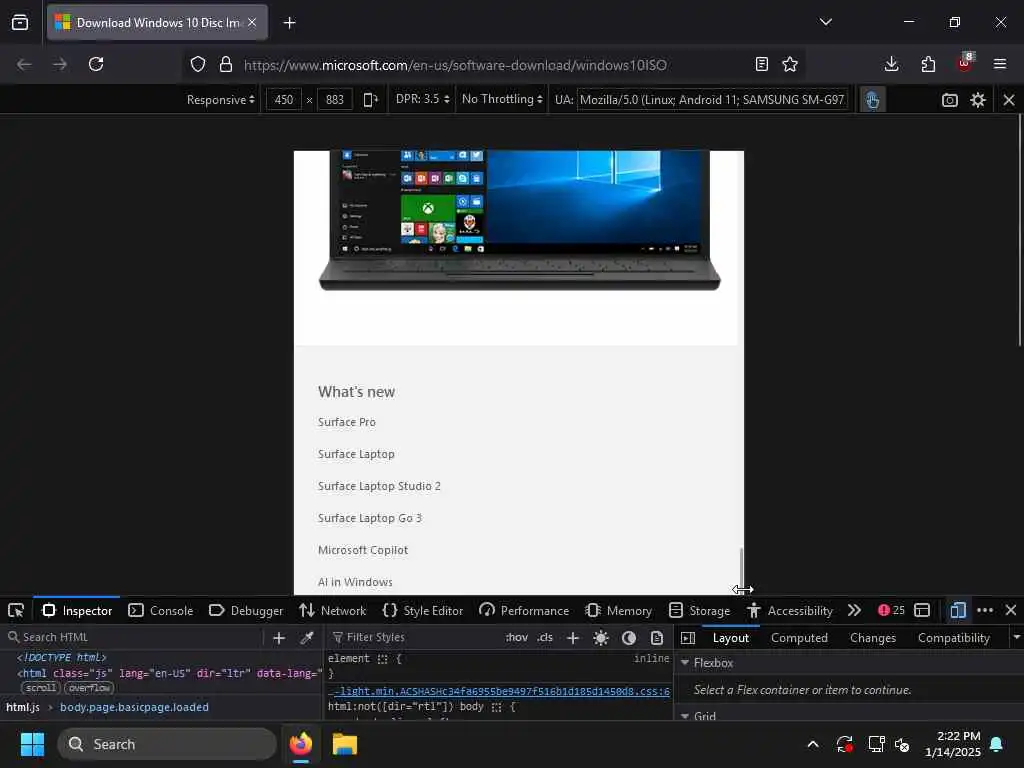Toggle :hov pseudo-class panel
The width and height of the screenshot is (1024, 768).
click(517, 637)
